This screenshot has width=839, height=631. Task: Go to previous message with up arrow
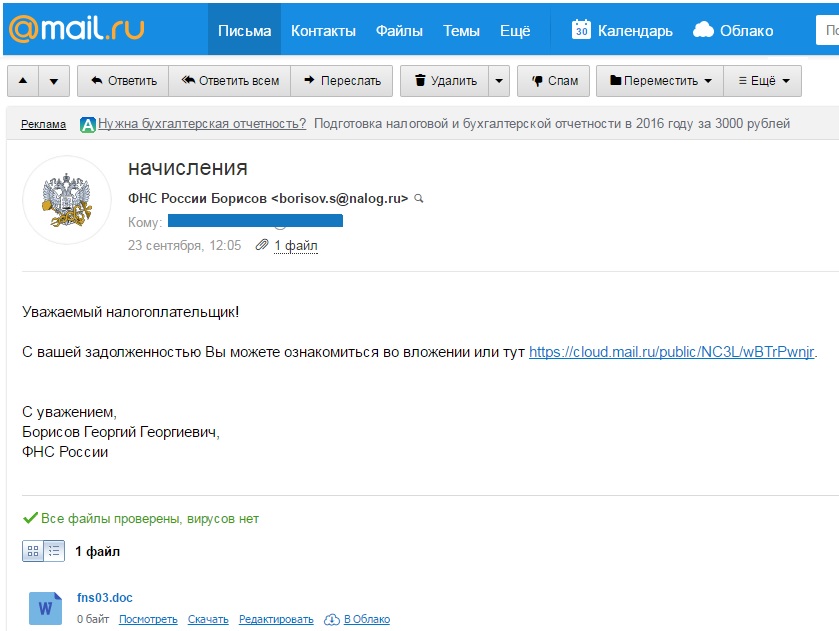pos(24,81)
